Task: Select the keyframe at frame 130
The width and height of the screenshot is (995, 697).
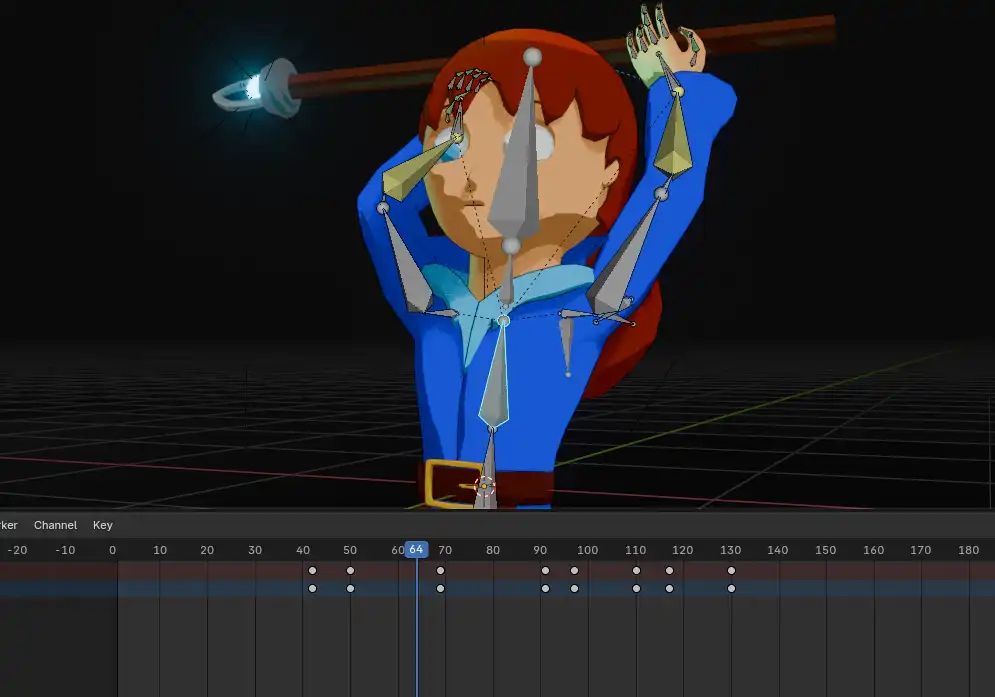Action: pyautogui.click(x=731, y=570)
